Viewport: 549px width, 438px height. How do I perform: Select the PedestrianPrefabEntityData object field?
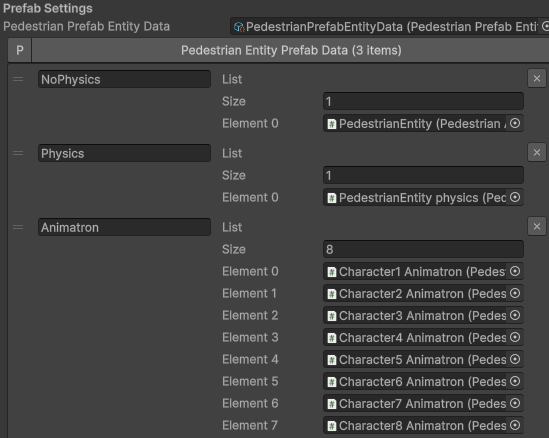point(389,26)
